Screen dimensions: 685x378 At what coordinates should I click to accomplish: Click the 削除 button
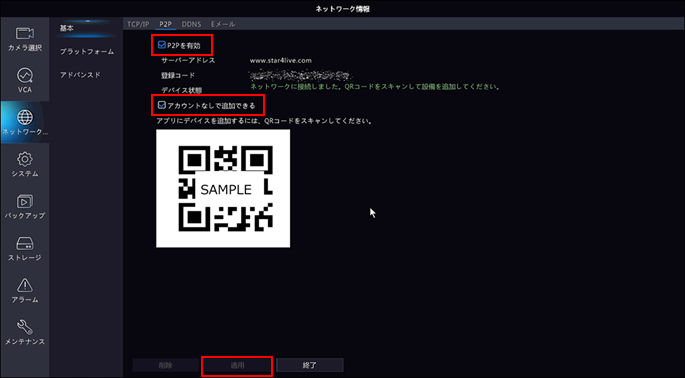166,365
